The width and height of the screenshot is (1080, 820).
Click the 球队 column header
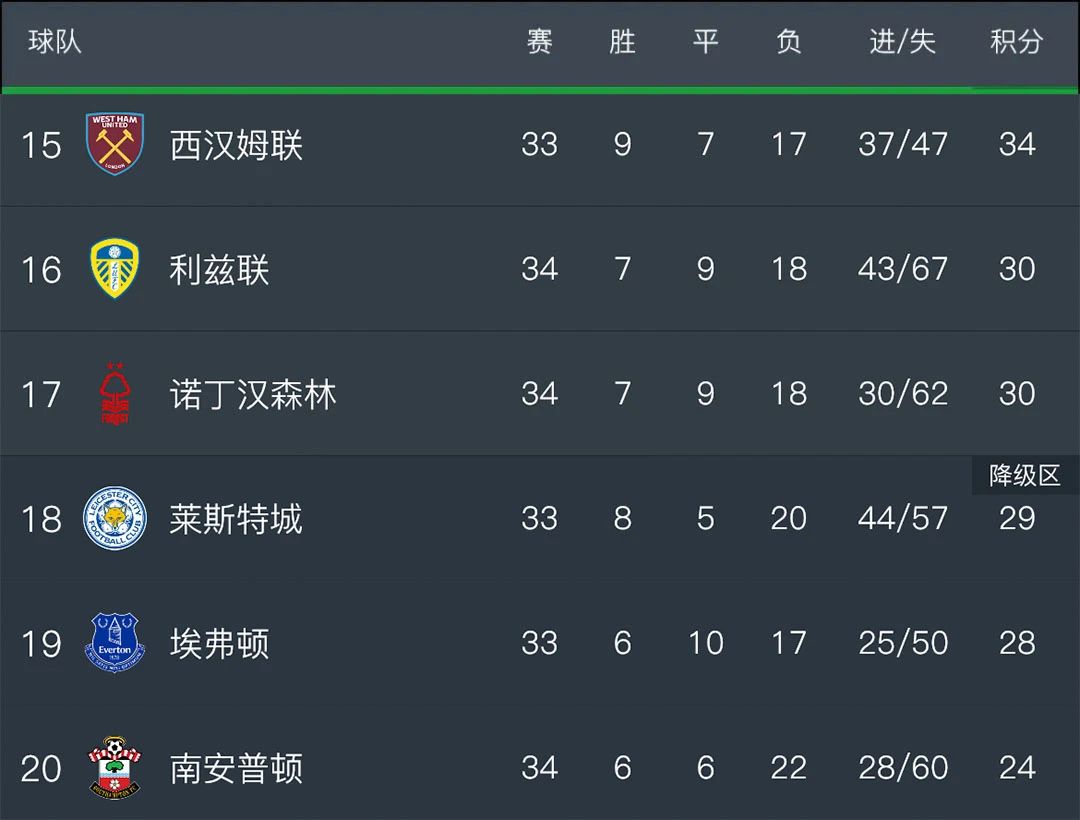tap(54, 42)
